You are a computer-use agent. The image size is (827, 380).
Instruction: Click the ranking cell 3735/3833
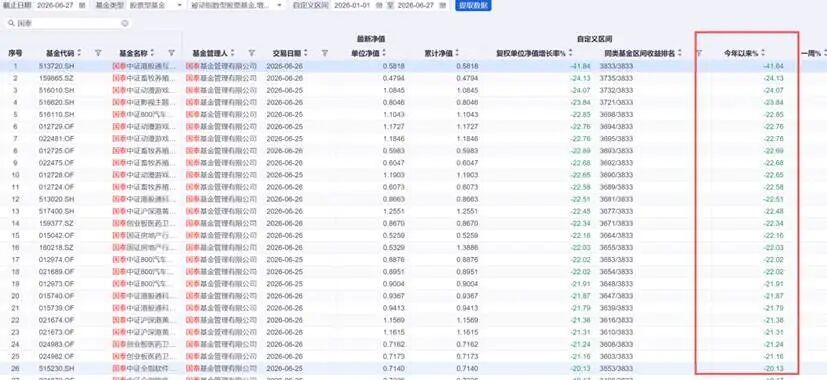coord(616,78)
